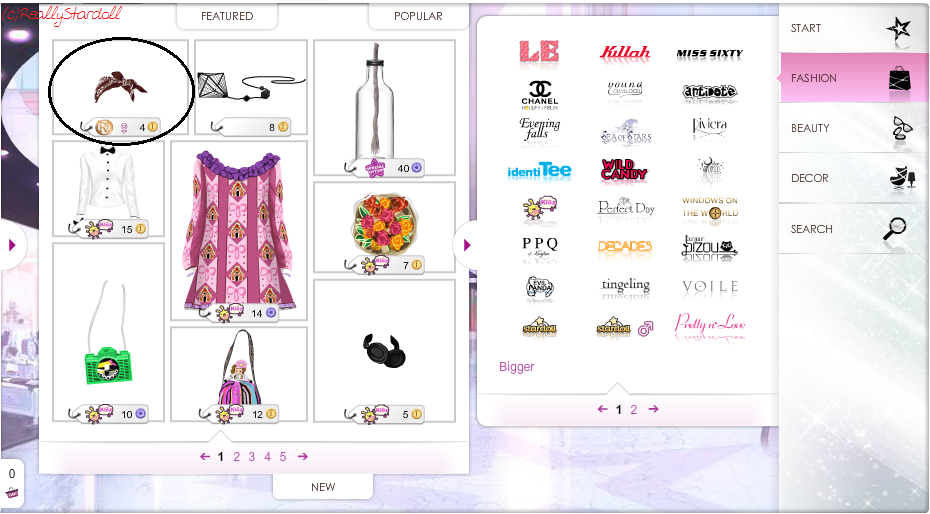Screen dimensions: 930x514
Task: Open the identiTee brand store
Action: click(539, 171)
